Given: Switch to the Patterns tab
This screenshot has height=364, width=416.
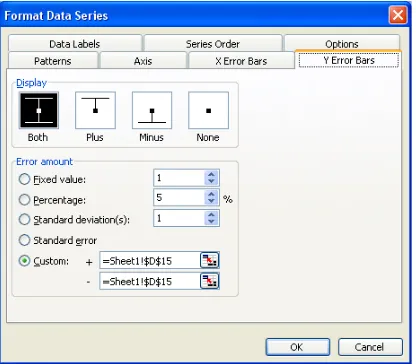Looking at the screenshot, I should click(x=53, y=61).
